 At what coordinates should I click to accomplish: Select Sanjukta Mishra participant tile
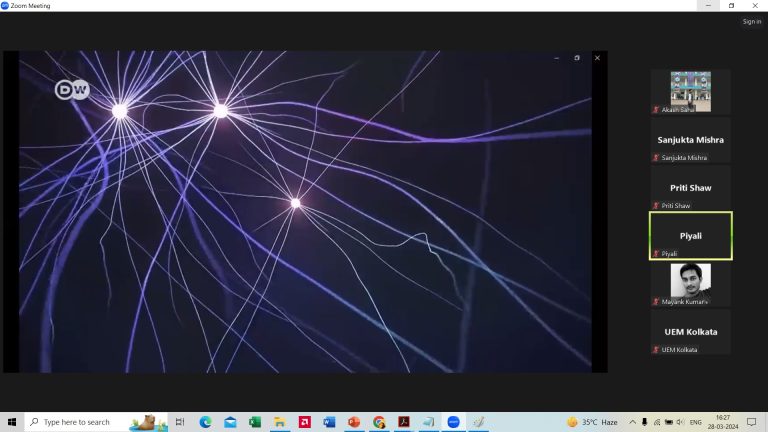pos(691,140)
